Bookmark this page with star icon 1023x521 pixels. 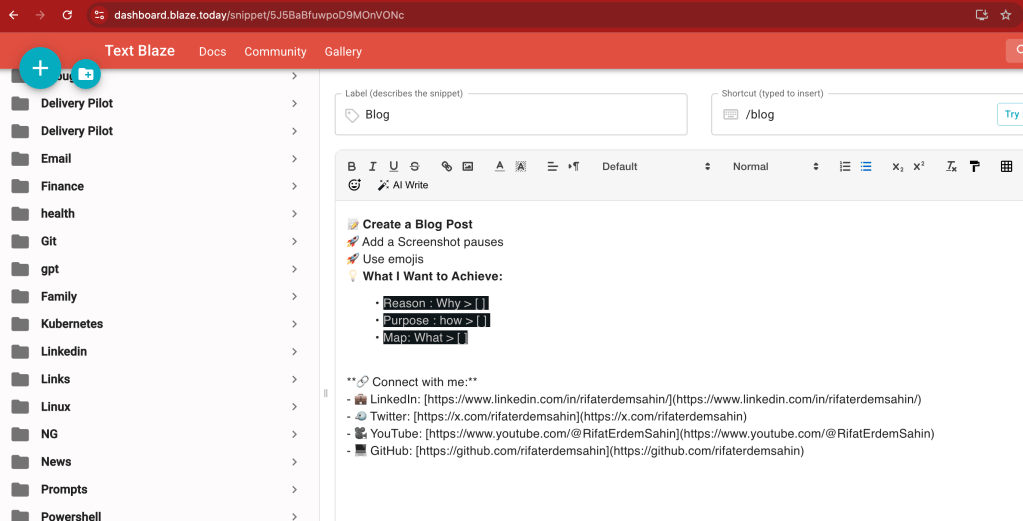[1005, 14]
